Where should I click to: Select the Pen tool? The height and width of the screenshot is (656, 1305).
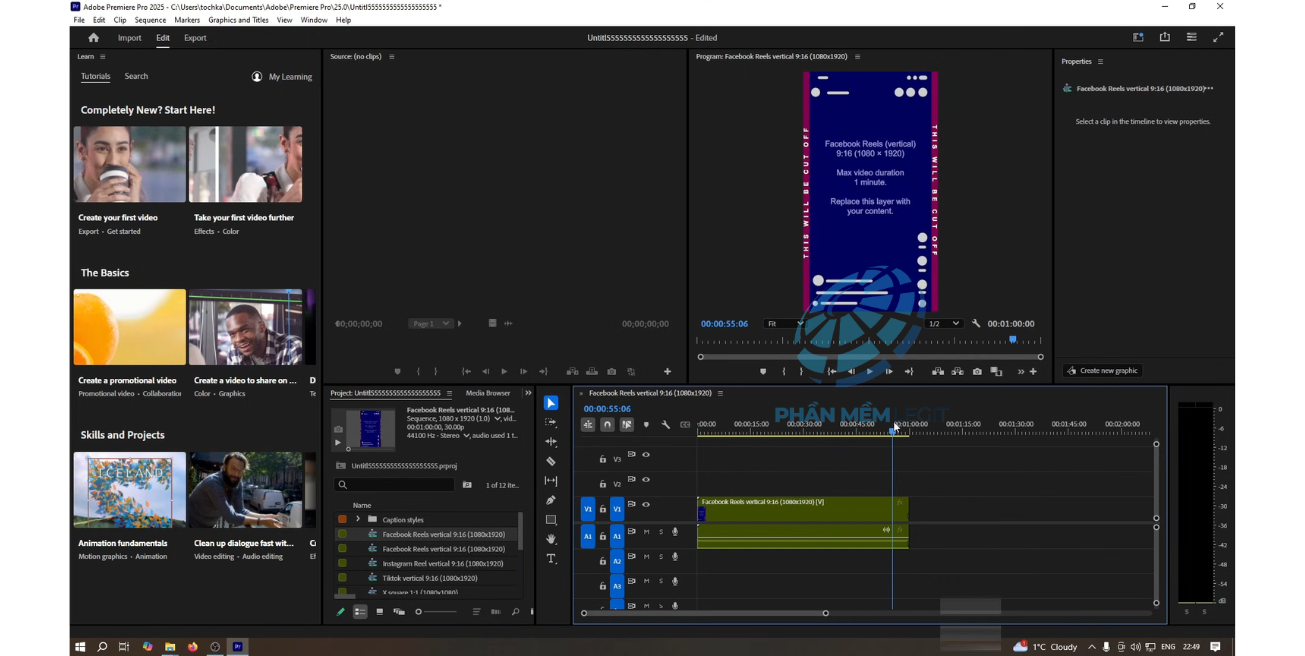coord(551,500)
